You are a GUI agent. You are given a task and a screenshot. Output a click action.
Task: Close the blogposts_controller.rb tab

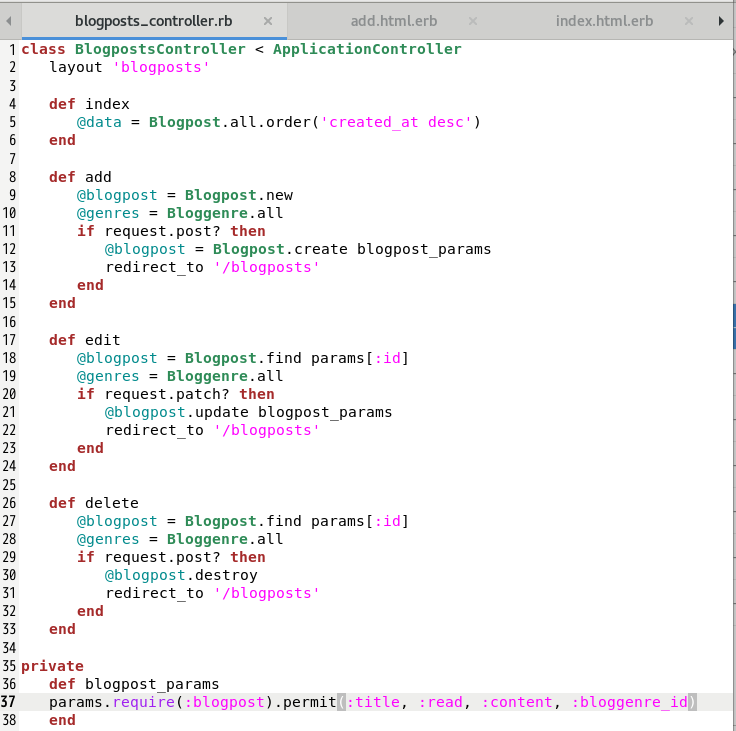(x=268, y=21)
